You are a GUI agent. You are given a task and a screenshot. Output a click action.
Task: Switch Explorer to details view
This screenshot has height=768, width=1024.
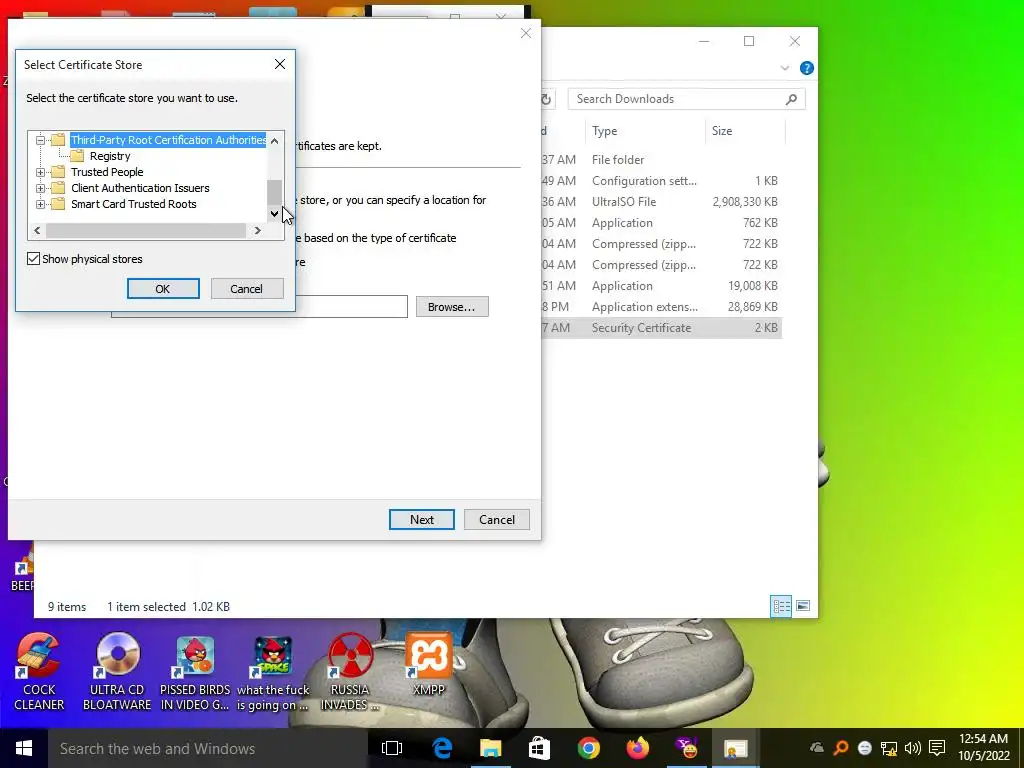point(781,606)
